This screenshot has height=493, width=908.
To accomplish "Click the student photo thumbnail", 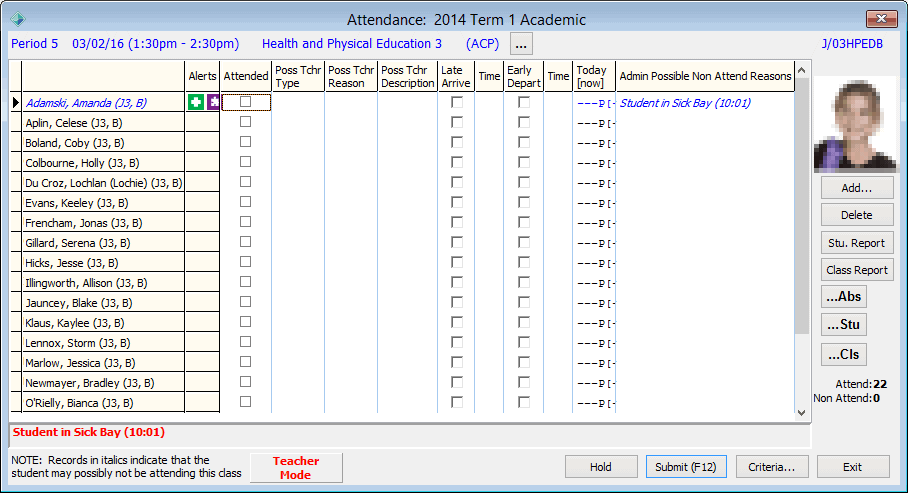I will coord(855,127).
